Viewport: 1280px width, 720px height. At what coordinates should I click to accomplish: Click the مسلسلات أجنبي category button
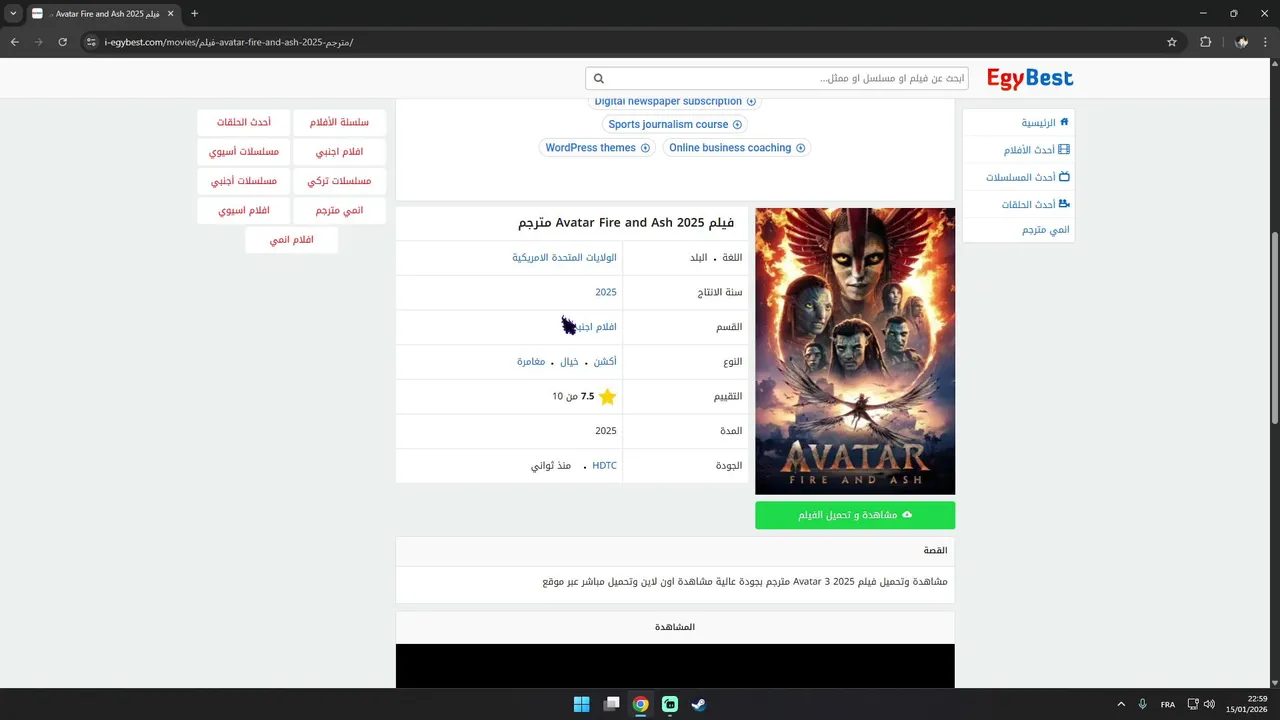click(x=244, y=181)
